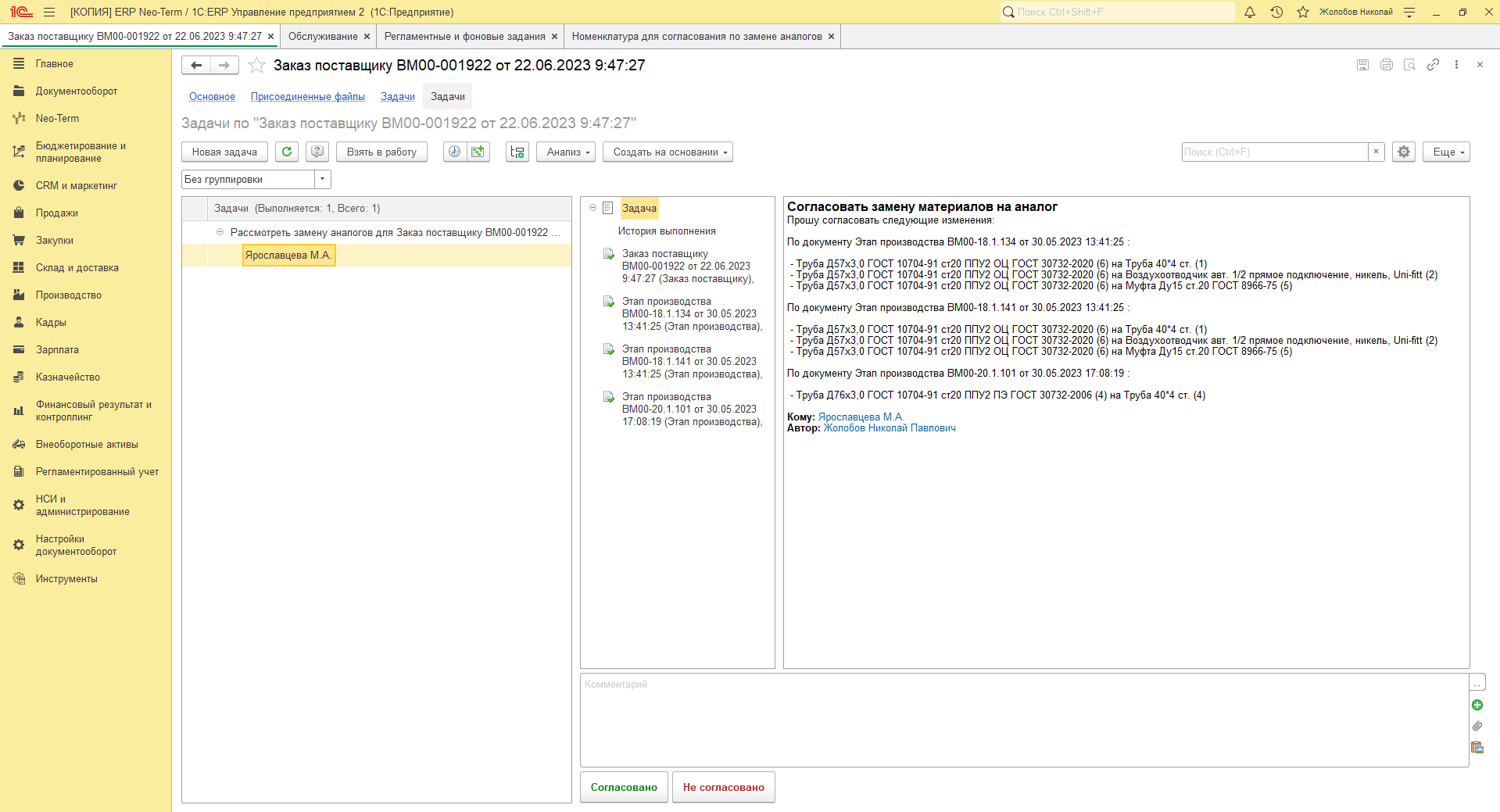This screenshot has width=1500, height=812.
Task: Open the main hamburger menu
Action: 49,12
